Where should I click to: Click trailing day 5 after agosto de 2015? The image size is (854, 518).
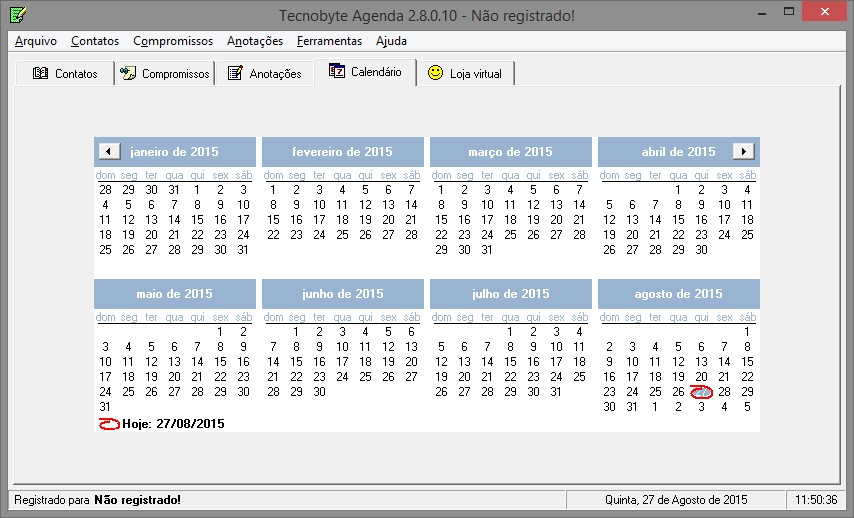[x=747, y=406]
